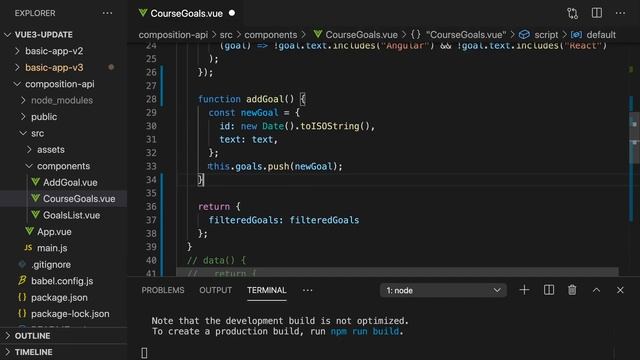Image resolution: width=640 pixels, height=360 pixels.
Task: Open package-lock.json from the file tree
Action: [70, 313]
